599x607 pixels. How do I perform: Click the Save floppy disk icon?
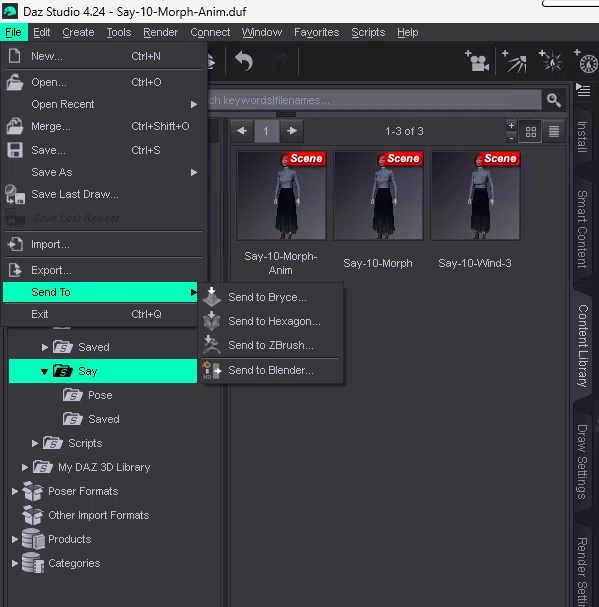(x=15, y=150)
